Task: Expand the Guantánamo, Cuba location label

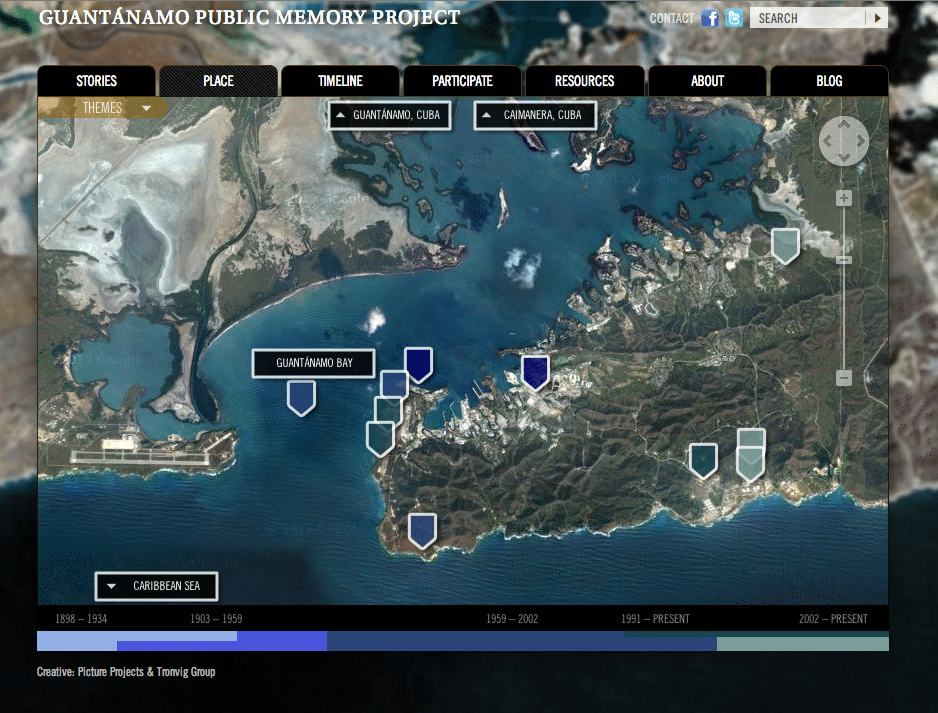Action: point(389,115)
